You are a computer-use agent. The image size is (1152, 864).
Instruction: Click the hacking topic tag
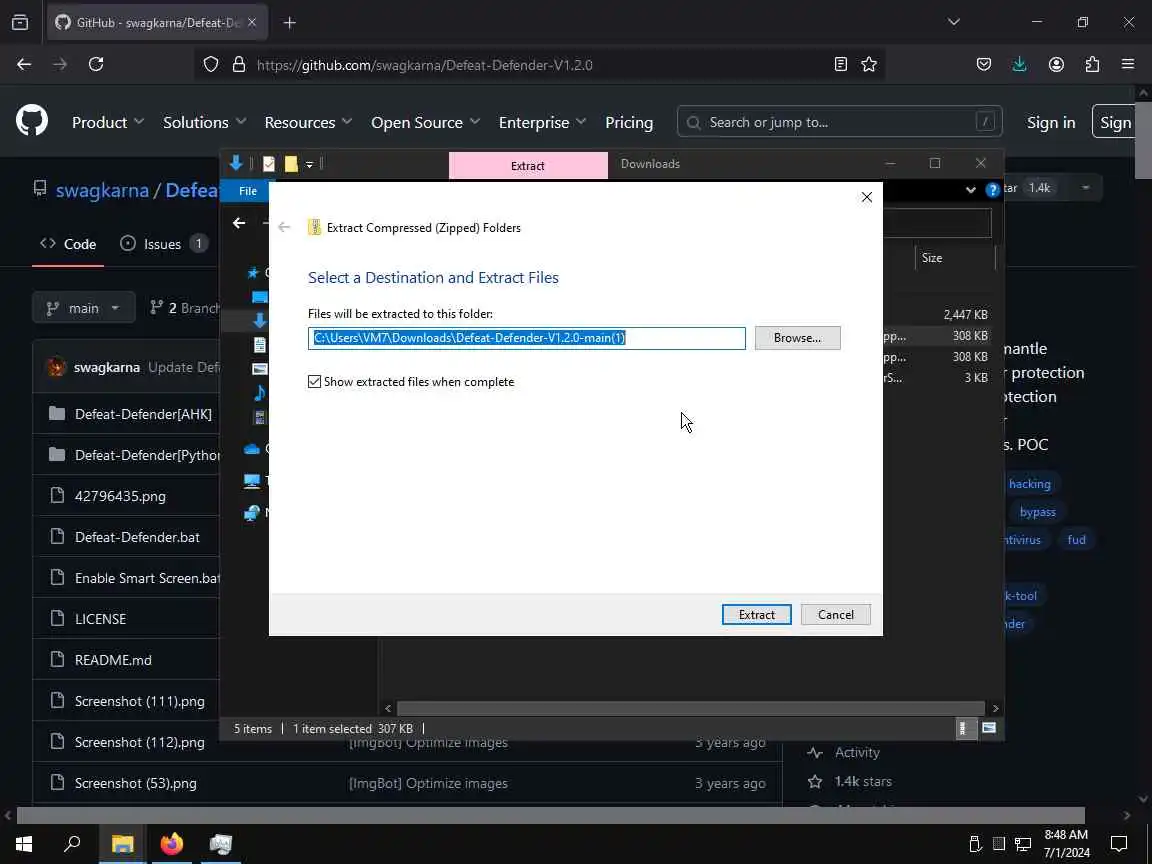[1029, 483]
